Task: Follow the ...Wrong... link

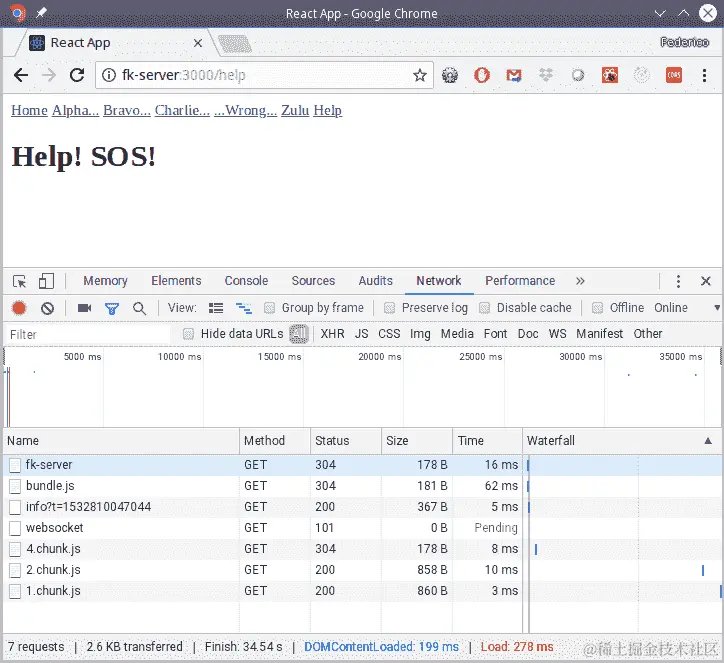Action: pos(245,110)
